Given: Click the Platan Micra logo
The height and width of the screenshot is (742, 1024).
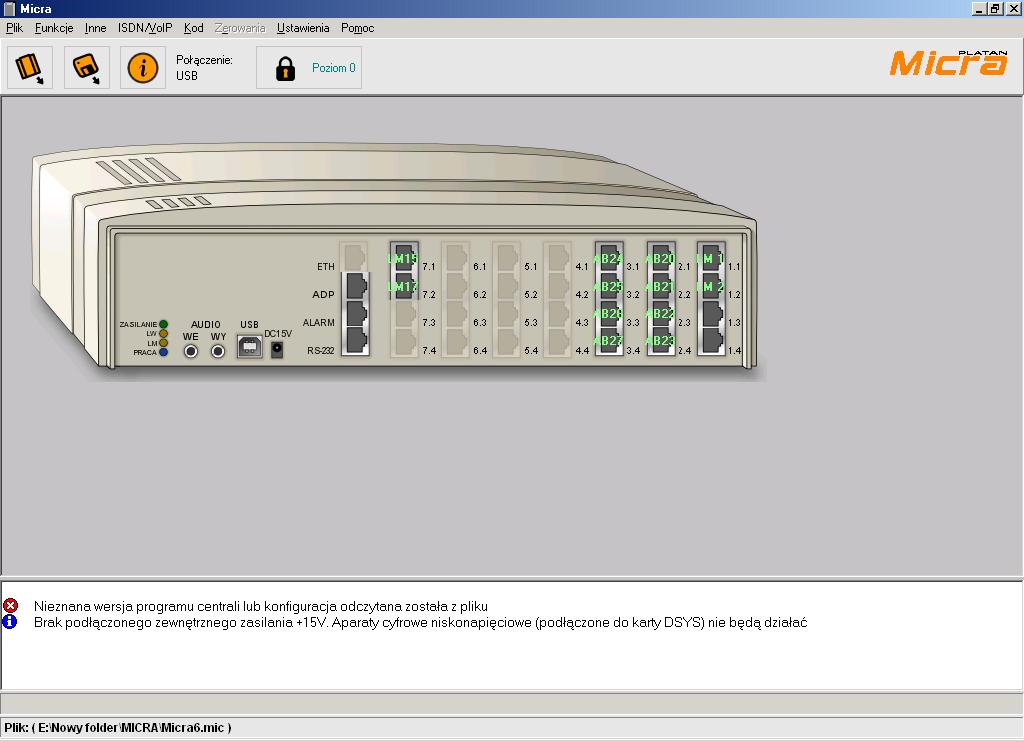Looking at the screenshot, I should [948, 63].
